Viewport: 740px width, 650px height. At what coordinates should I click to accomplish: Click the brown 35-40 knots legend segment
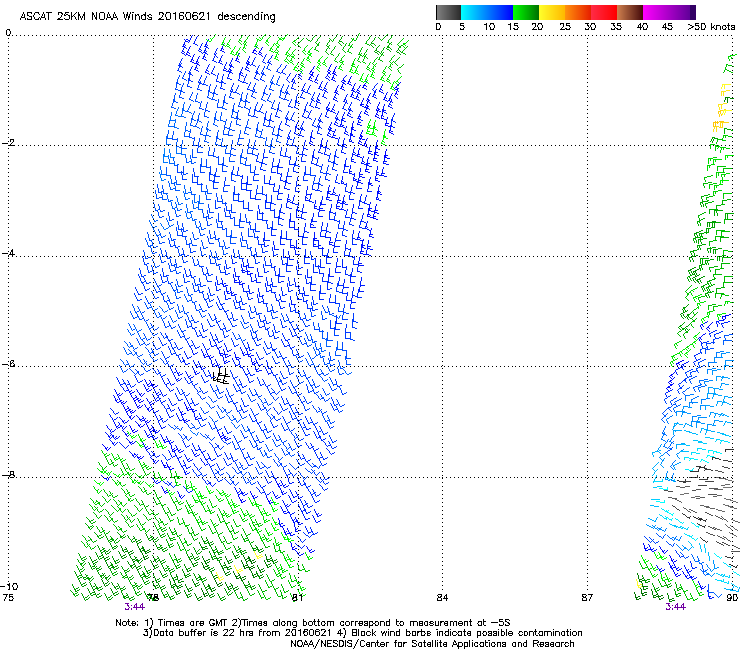click(x=630, y=12)
